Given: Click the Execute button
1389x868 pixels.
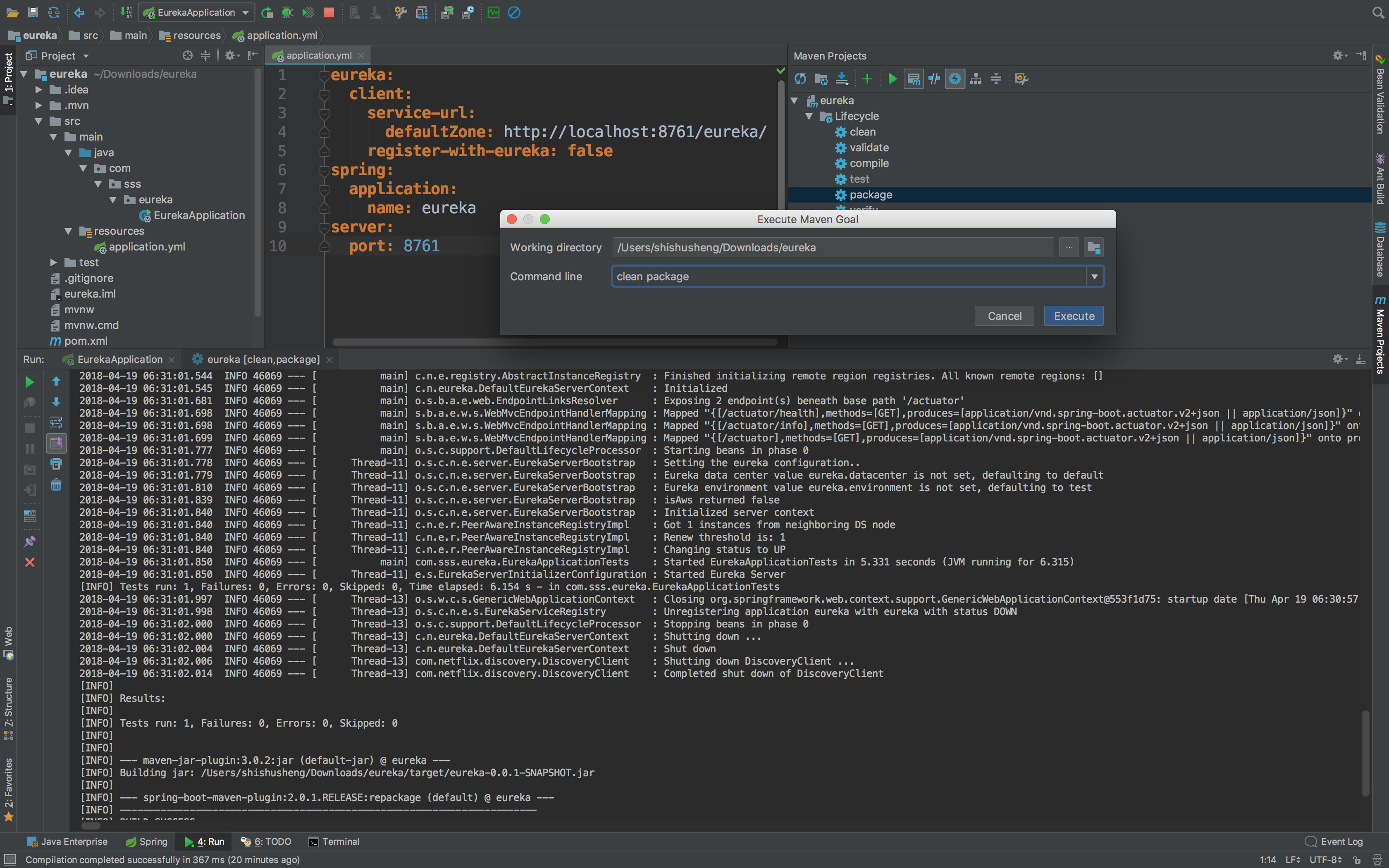Looking at the screenshot, I should pyautogui.click(x=1073, y=316).
